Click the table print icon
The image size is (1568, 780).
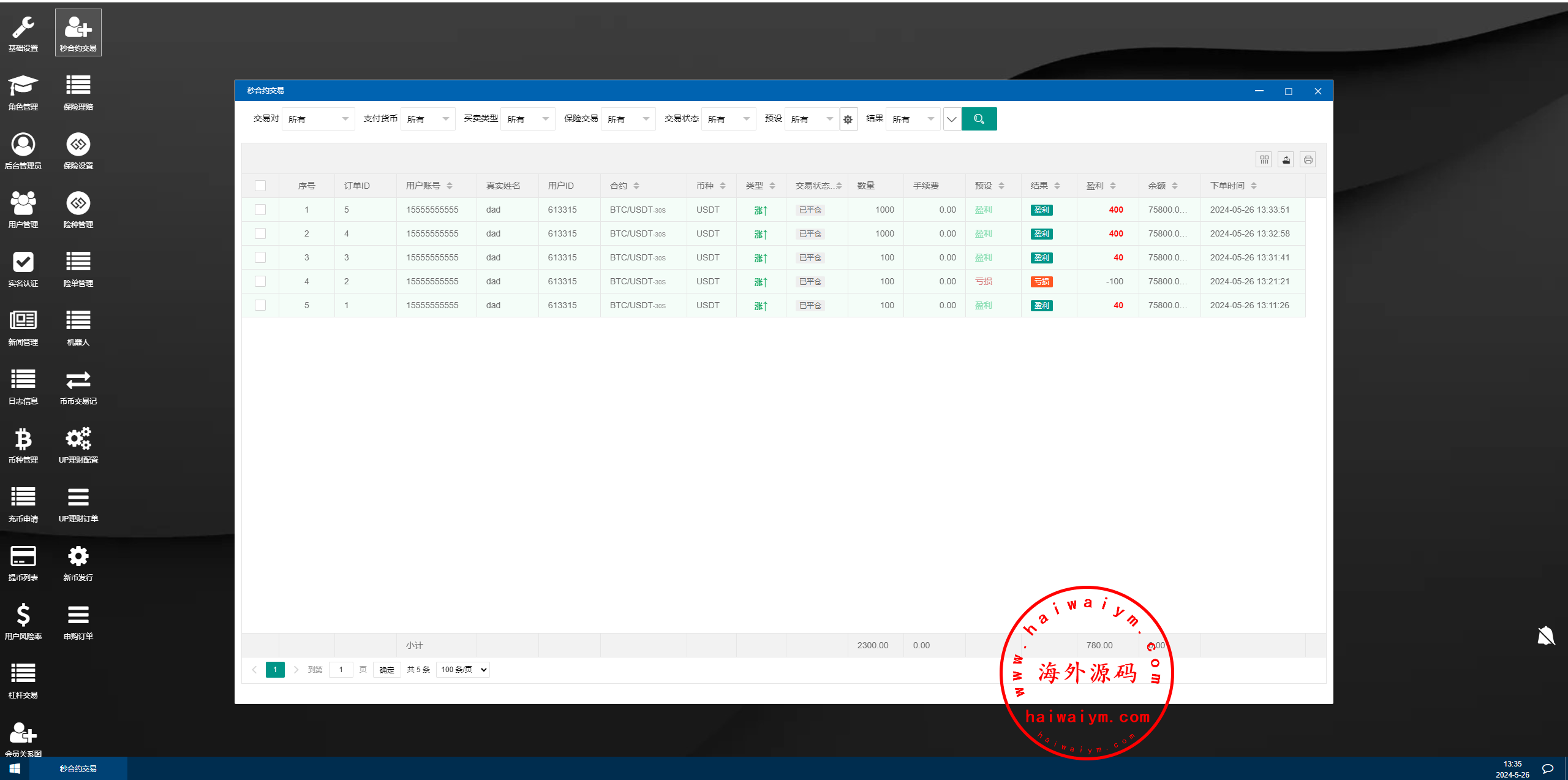pos(1308,160)
